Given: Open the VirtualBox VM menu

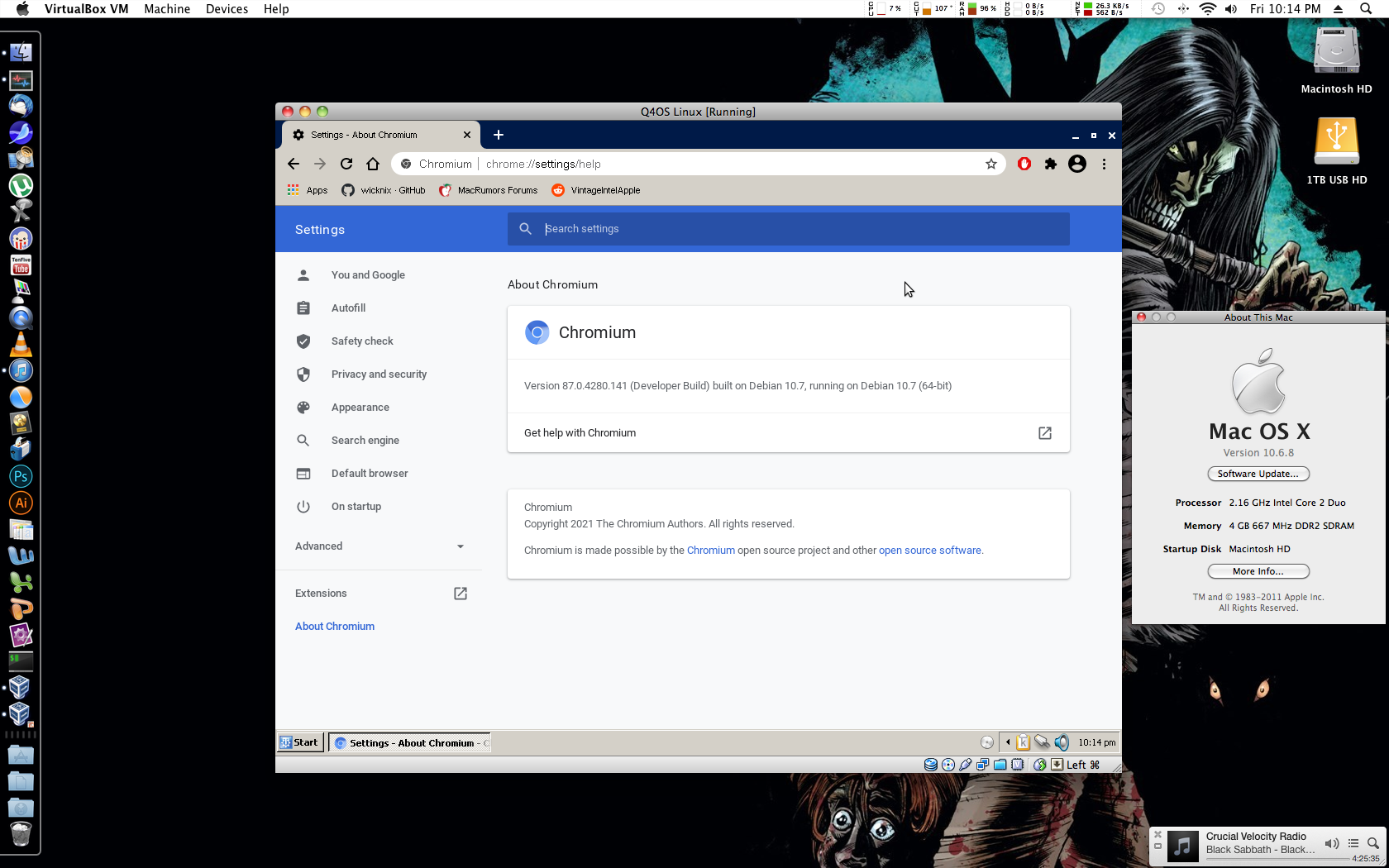Looking at the screenshot, I should [87, 9].
